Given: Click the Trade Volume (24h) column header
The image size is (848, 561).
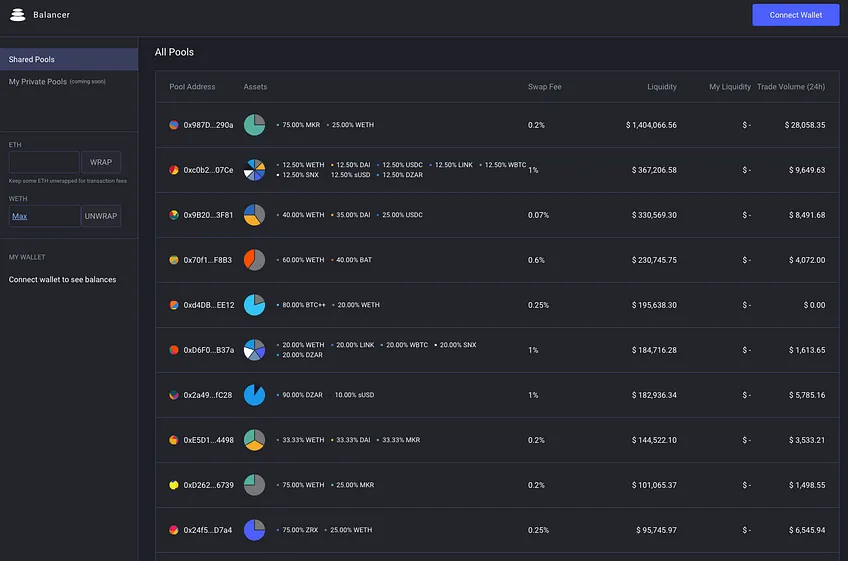Looking at the screenshot, I should [x=791, y=87].
